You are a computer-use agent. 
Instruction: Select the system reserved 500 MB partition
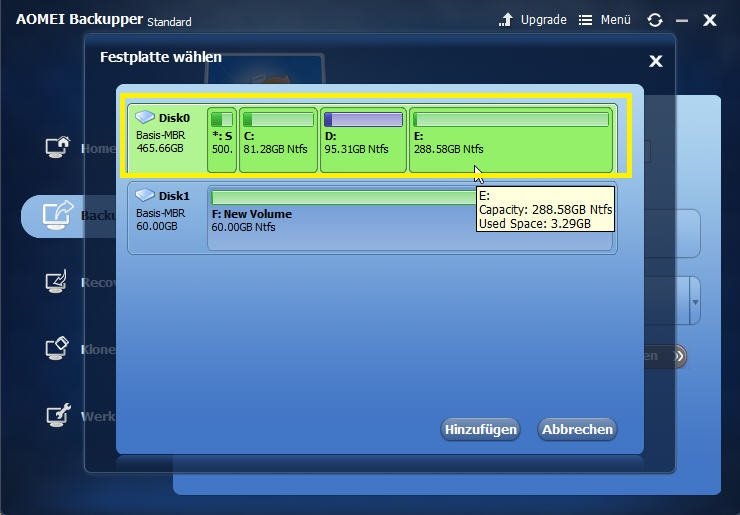pyautogui.click(x=222, y=140)
